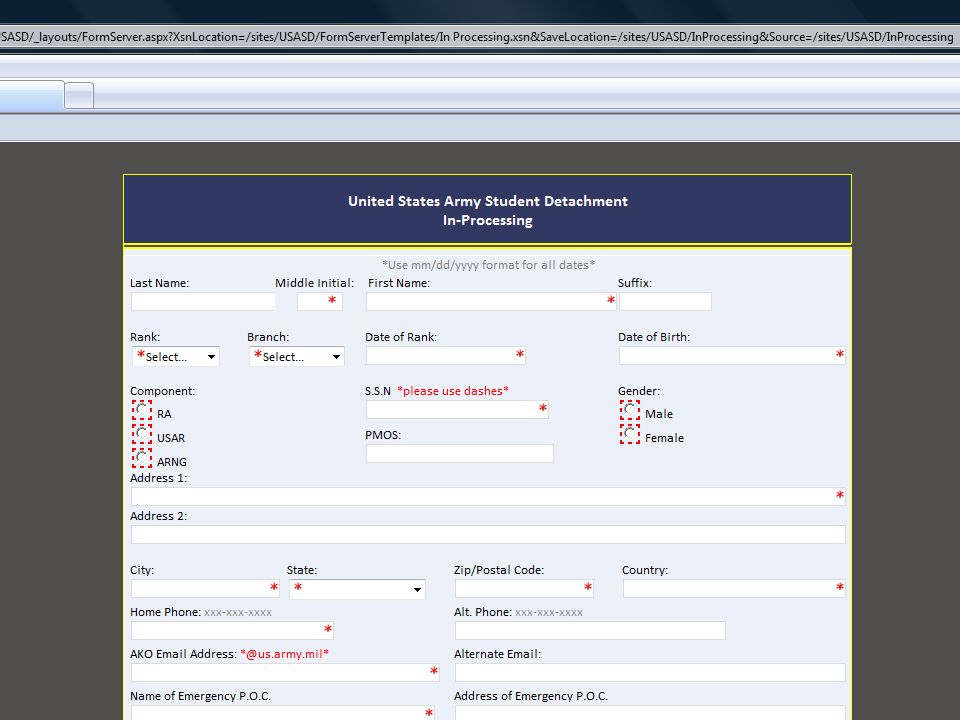Select Male gender radio button

(x=629, y=410)
